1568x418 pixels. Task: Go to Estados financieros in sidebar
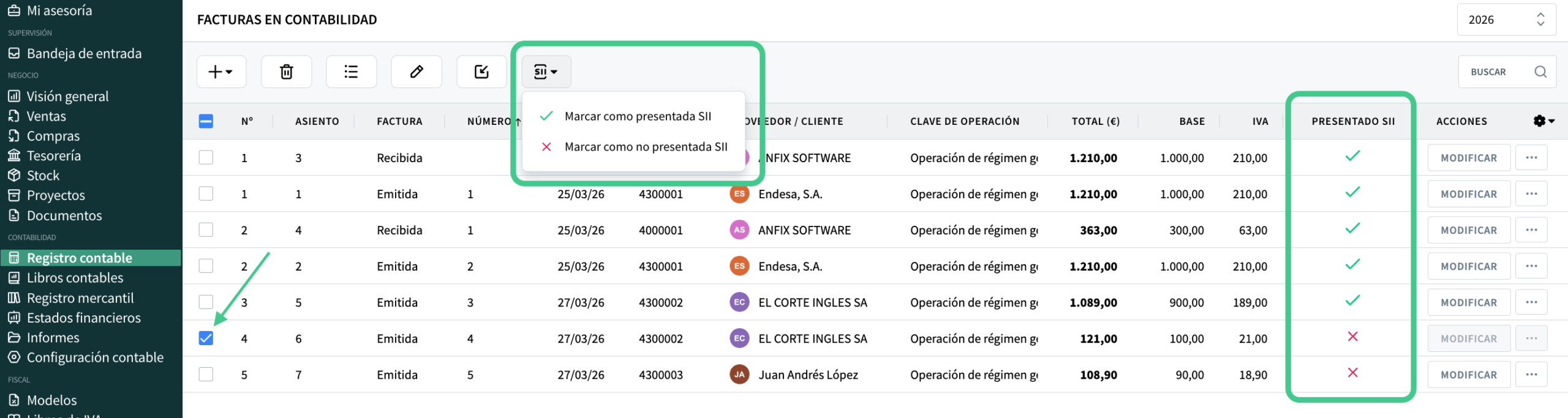(x=83, y=318)
